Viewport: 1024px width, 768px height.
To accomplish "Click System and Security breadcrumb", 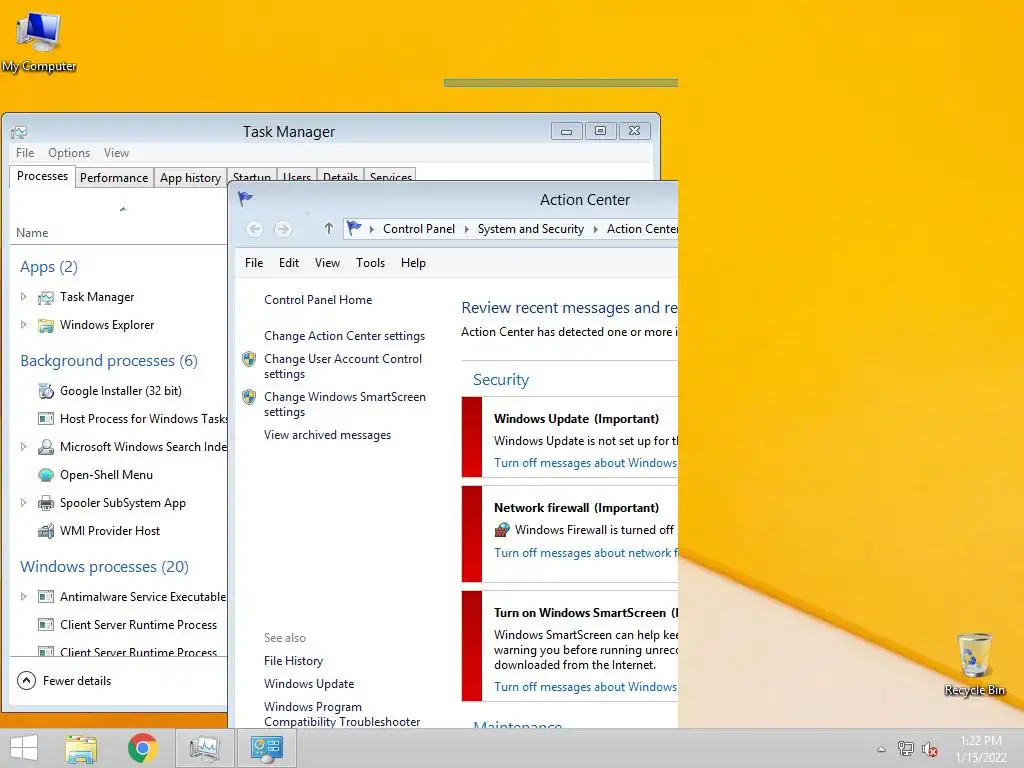I will point(530,229).
